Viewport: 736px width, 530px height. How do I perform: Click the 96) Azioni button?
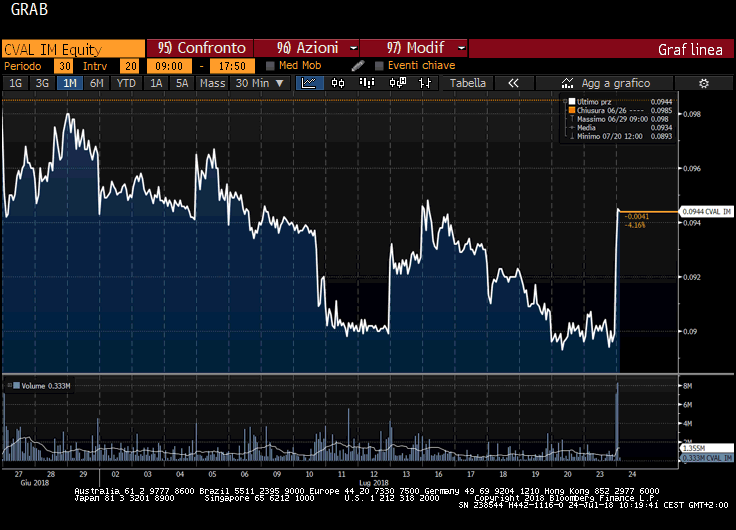(307, 48)
